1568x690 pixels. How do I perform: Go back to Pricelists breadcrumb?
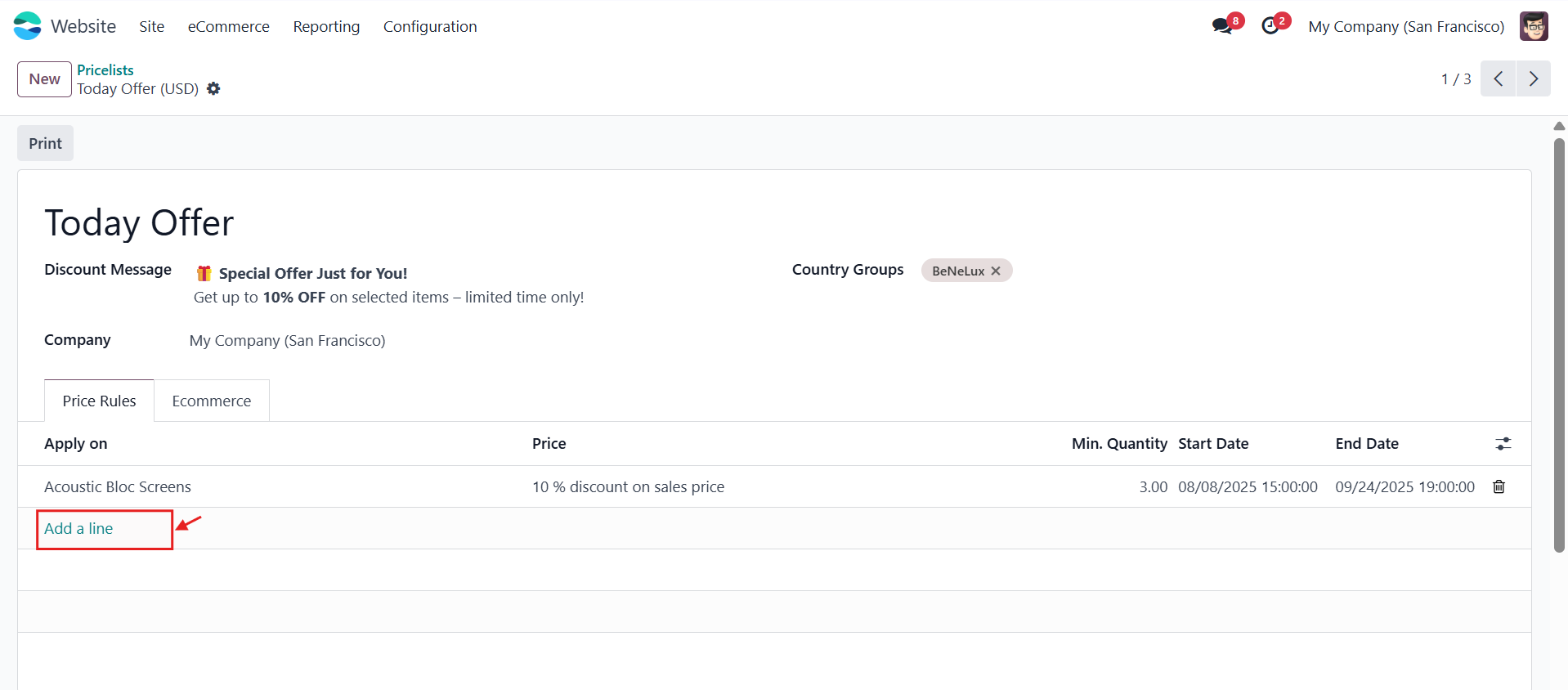[x=105, y=69]
